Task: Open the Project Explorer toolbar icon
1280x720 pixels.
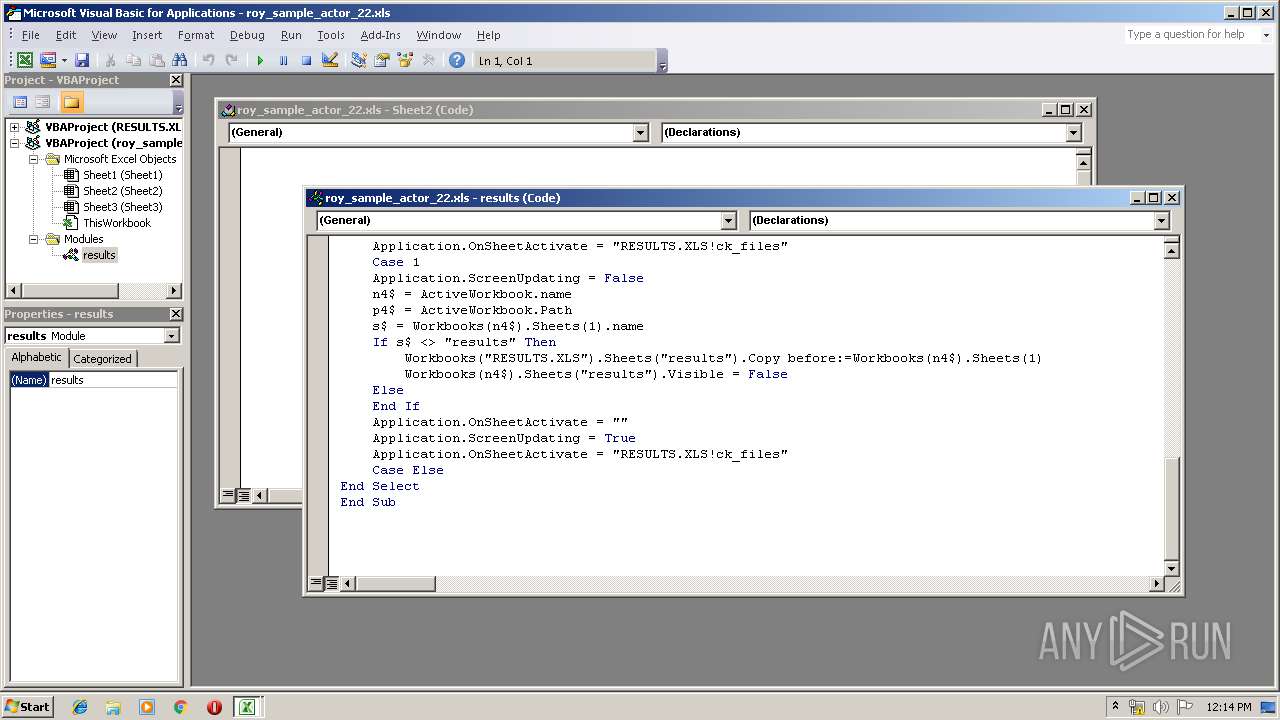Action: click(x=358, y=60)
